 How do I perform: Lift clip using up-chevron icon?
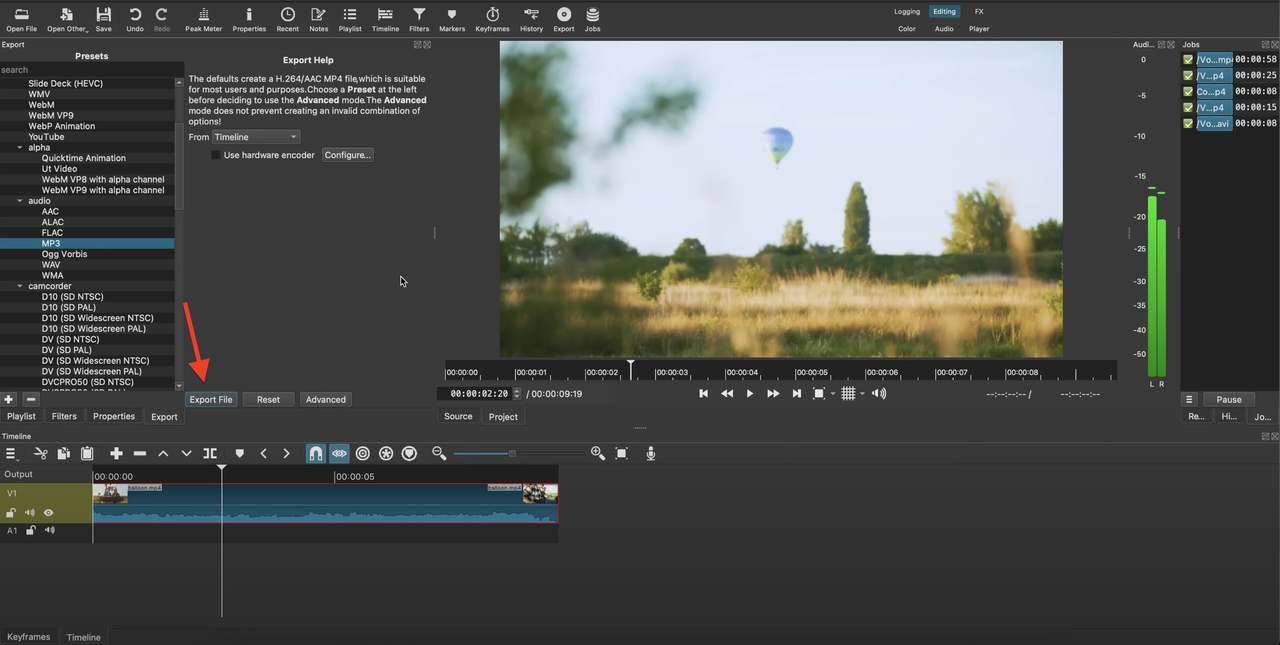click(163, 454)
